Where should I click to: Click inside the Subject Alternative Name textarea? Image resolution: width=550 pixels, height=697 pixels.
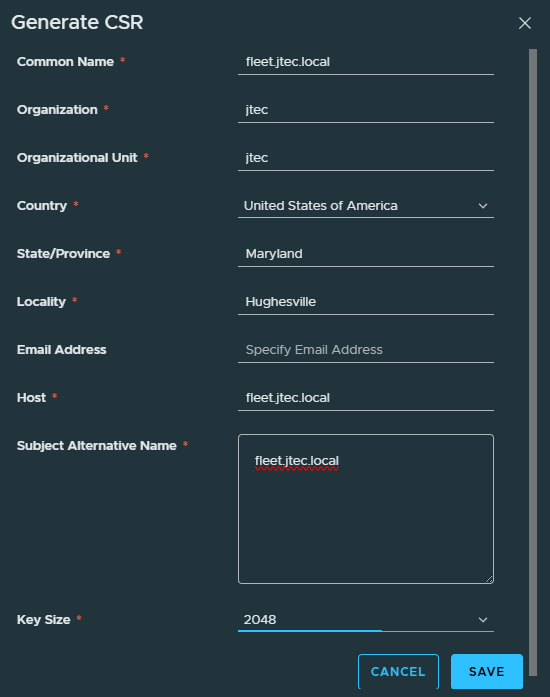pos(365,509)
